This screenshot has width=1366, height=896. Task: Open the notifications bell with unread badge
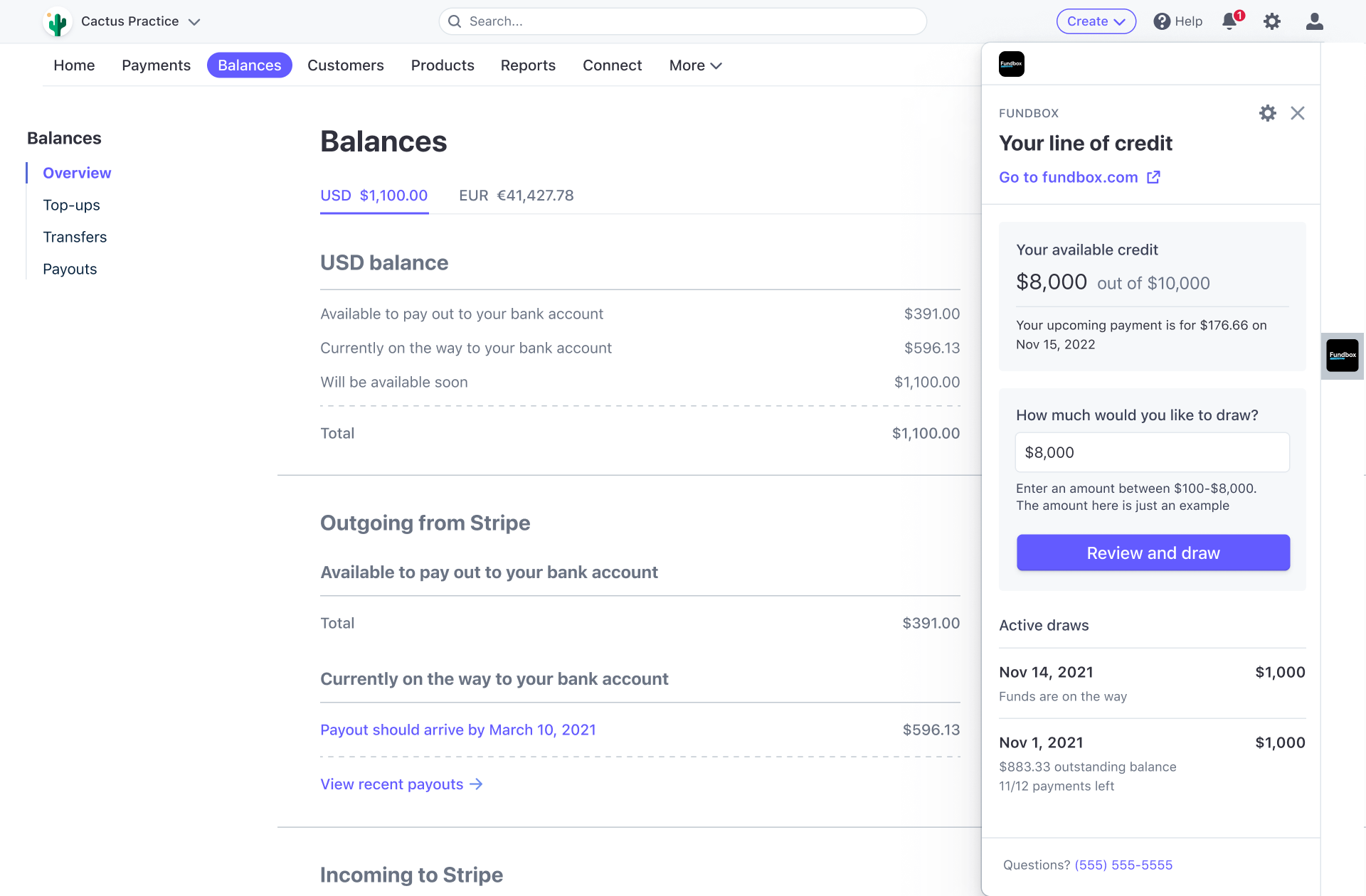[1229, 21]
